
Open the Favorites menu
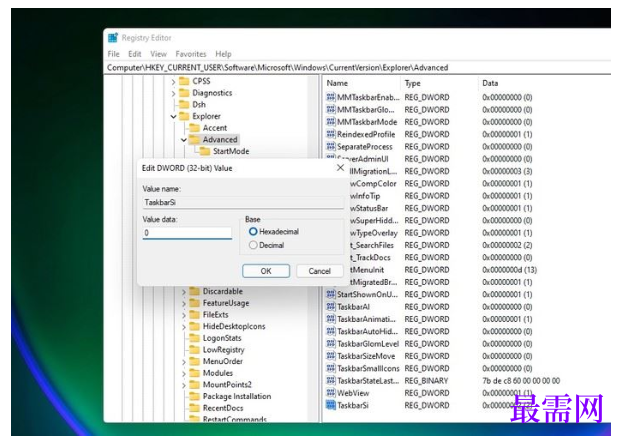pyautogui.click(x=191, y=54)
